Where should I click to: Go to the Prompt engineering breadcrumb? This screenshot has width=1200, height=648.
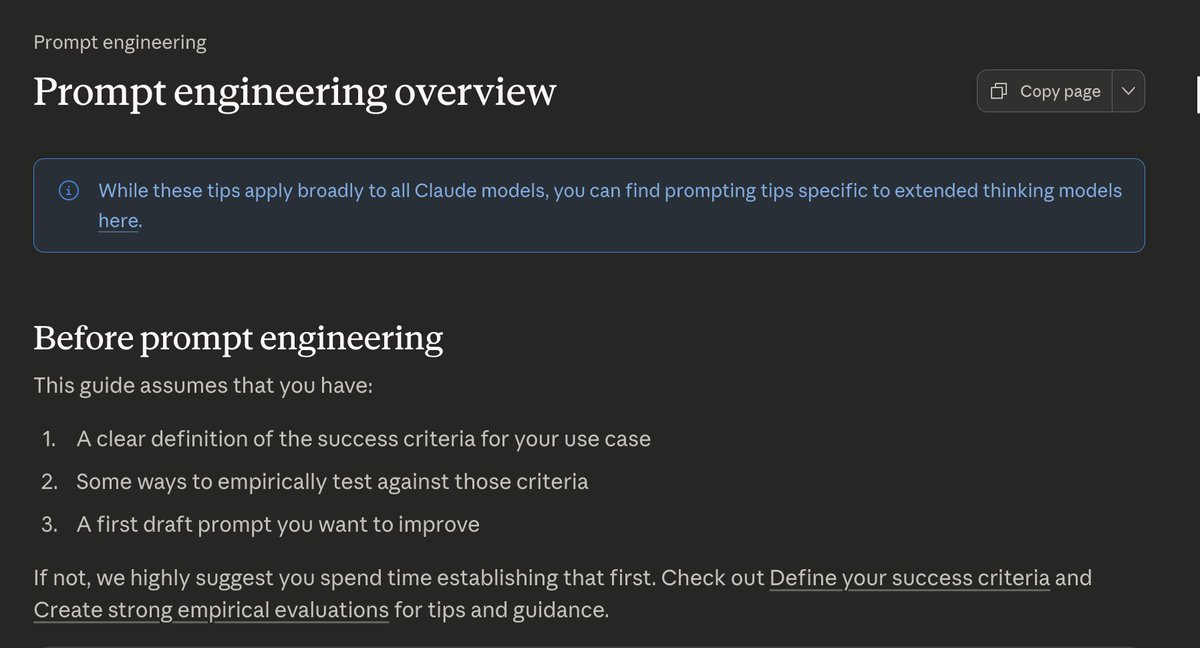click(x=120, y=42)
